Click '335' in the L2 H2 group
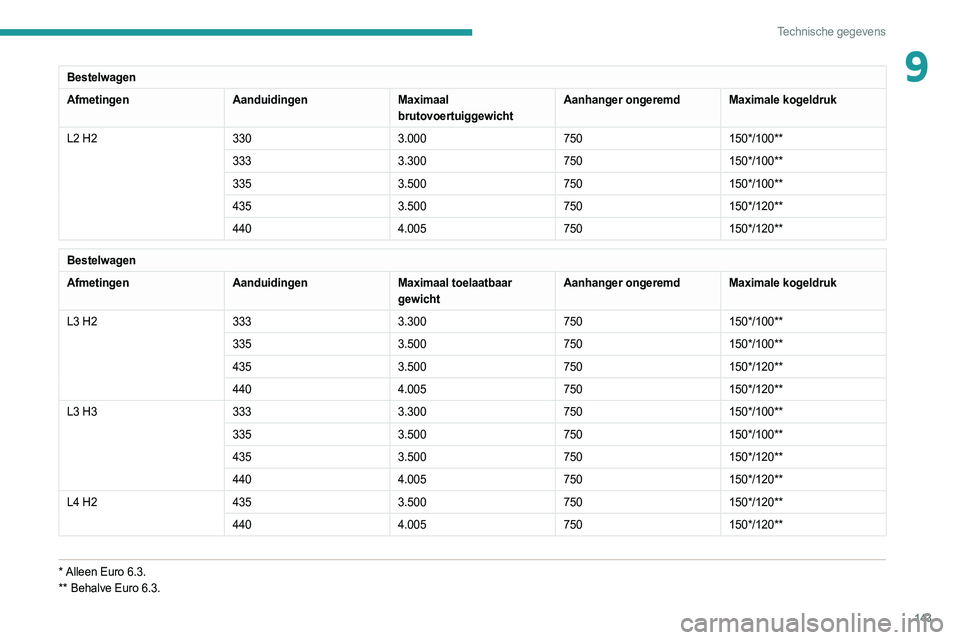 click(242, 184)
